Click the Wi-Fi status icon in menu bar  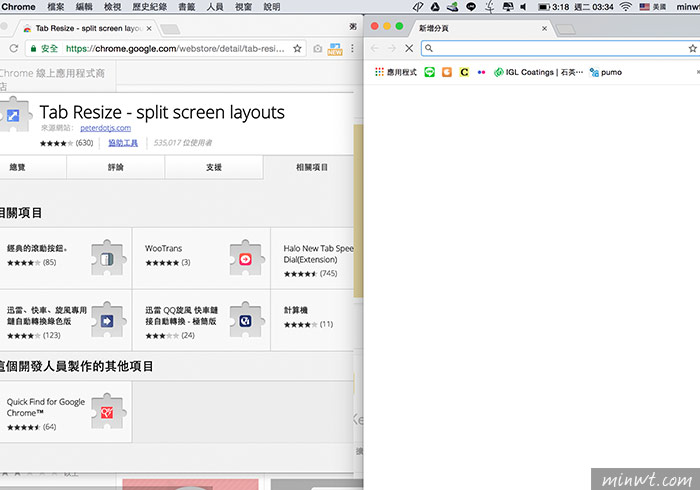coord(626,7)
